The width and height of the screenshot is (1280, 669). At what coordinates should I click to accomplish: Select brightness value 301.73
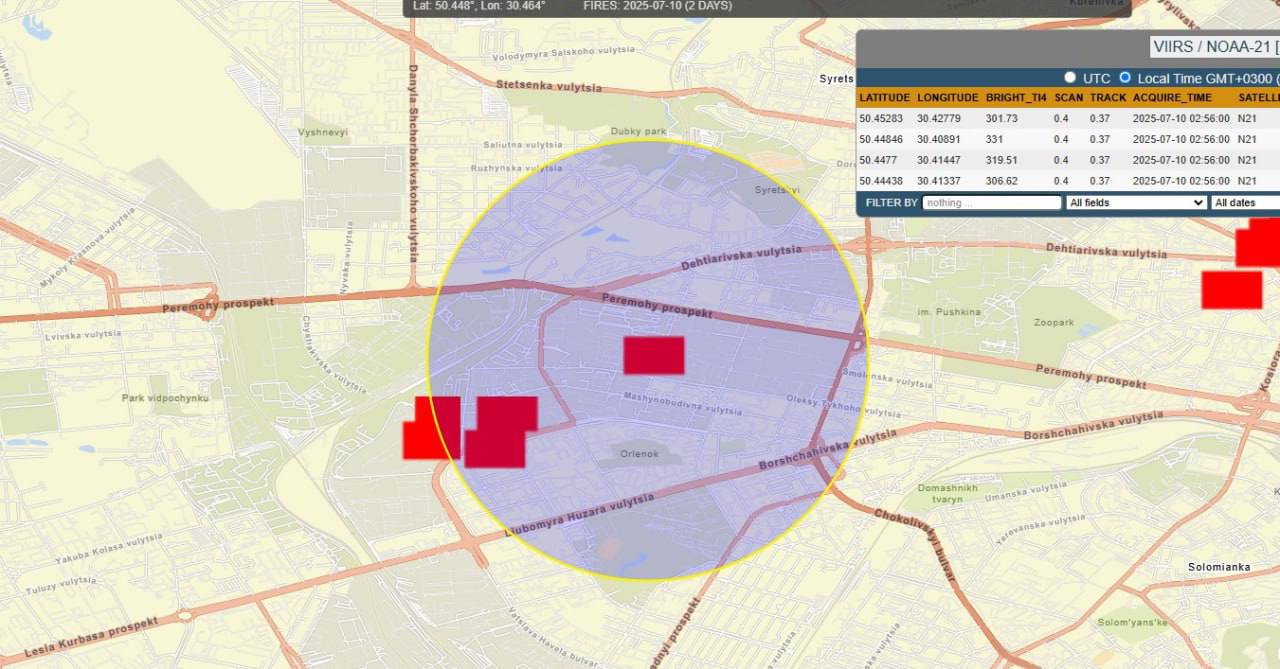[x=1001, y=118]
